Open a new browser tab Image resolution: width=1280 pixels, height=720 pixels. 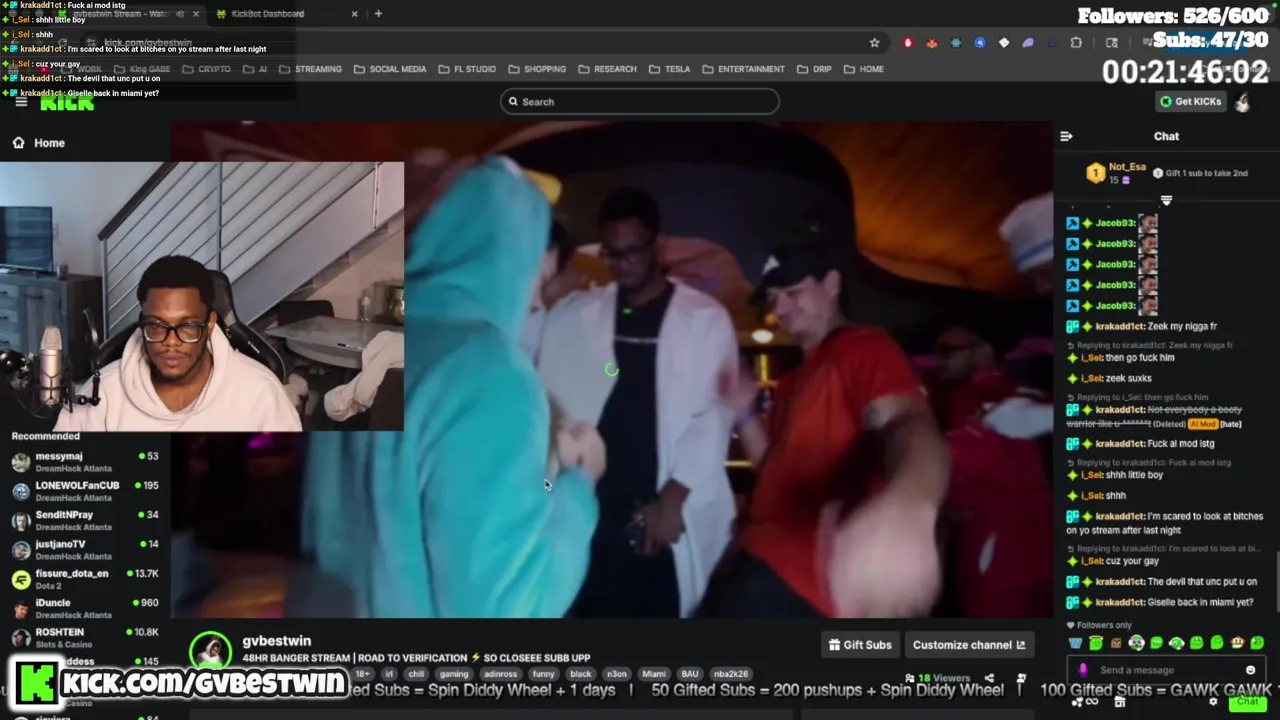[x=378, y=14]
